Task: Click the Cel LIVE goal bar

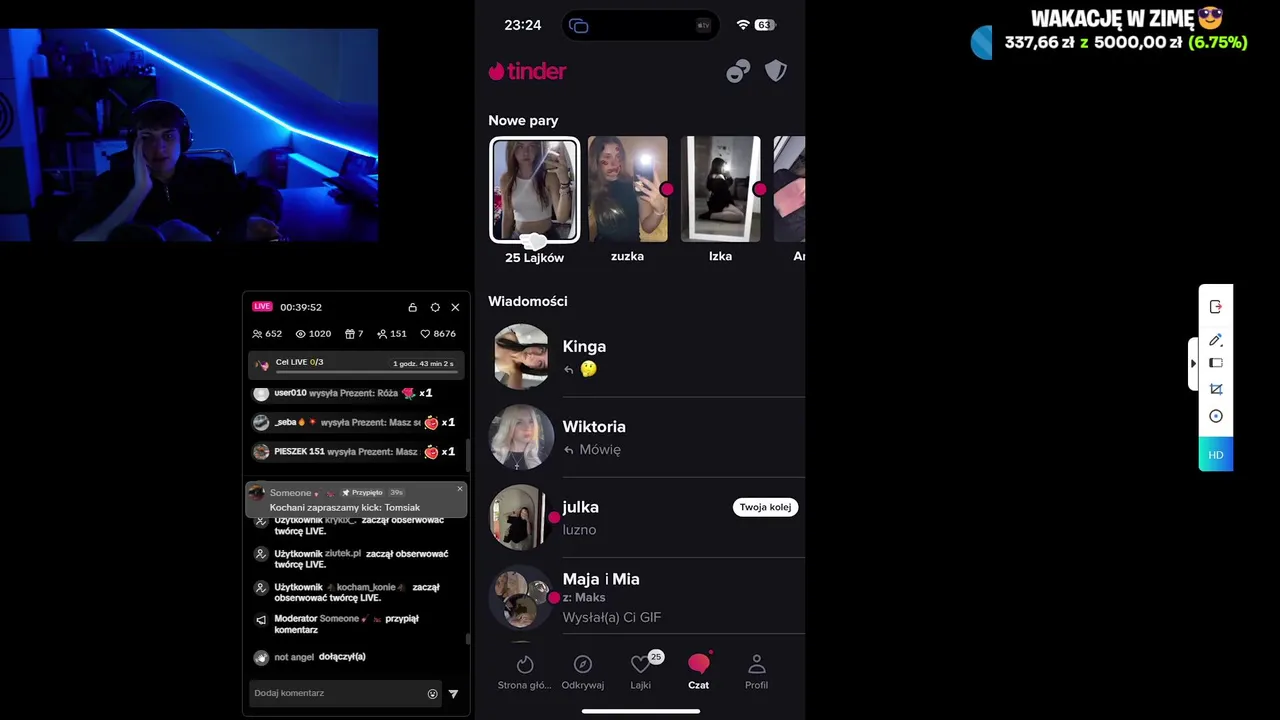Action: (x=356, y=364)
